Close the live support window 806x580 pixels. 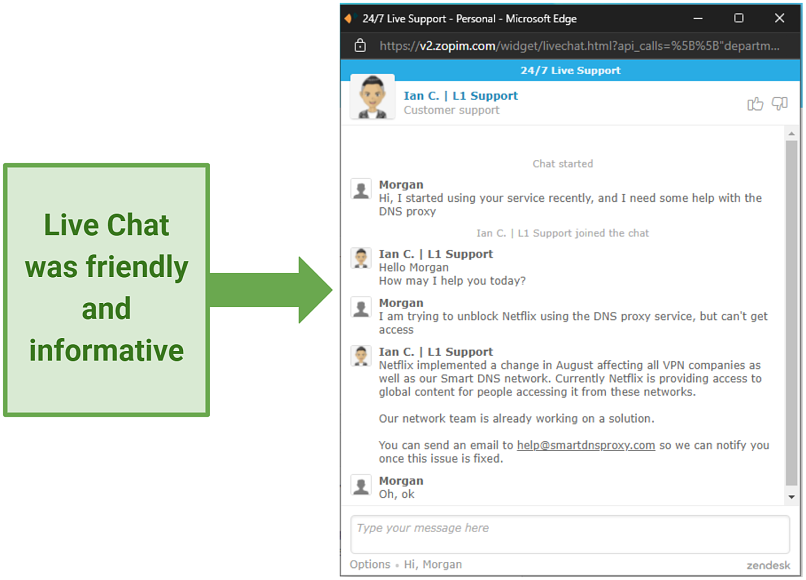779,19
